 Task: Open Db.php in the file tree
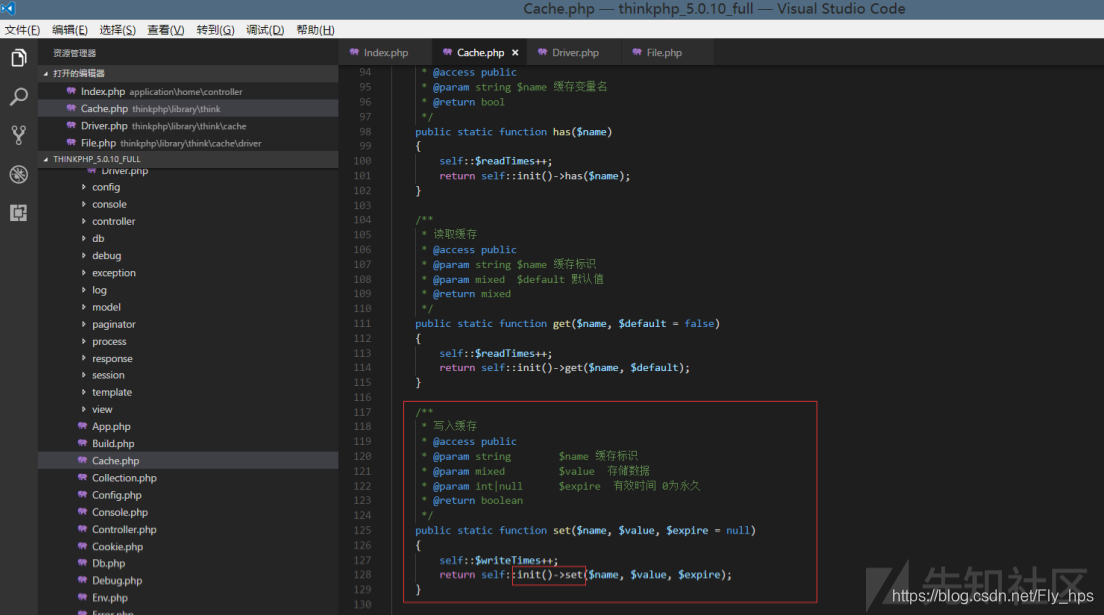tap(188, 564)
